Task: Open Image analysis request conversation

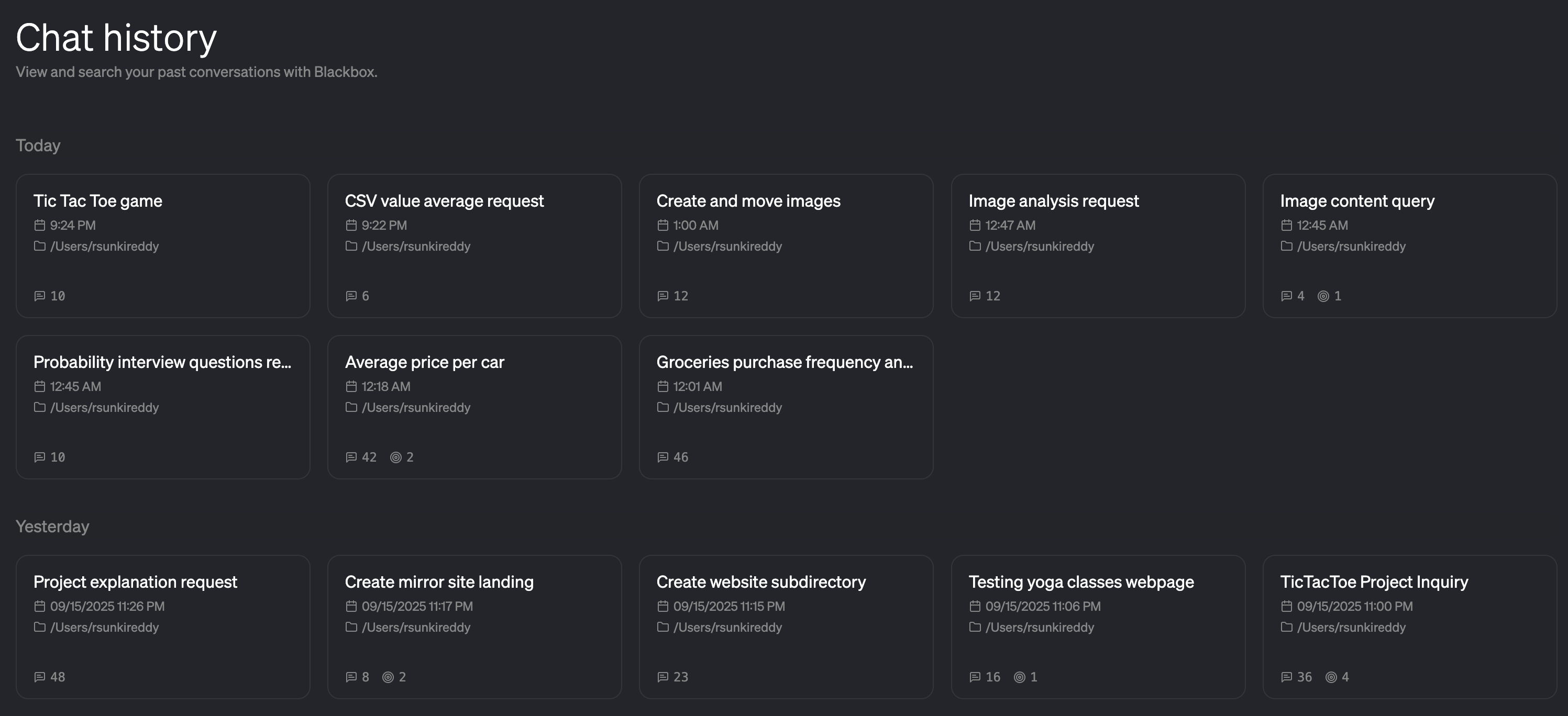Action: (x=1098, y=246)
